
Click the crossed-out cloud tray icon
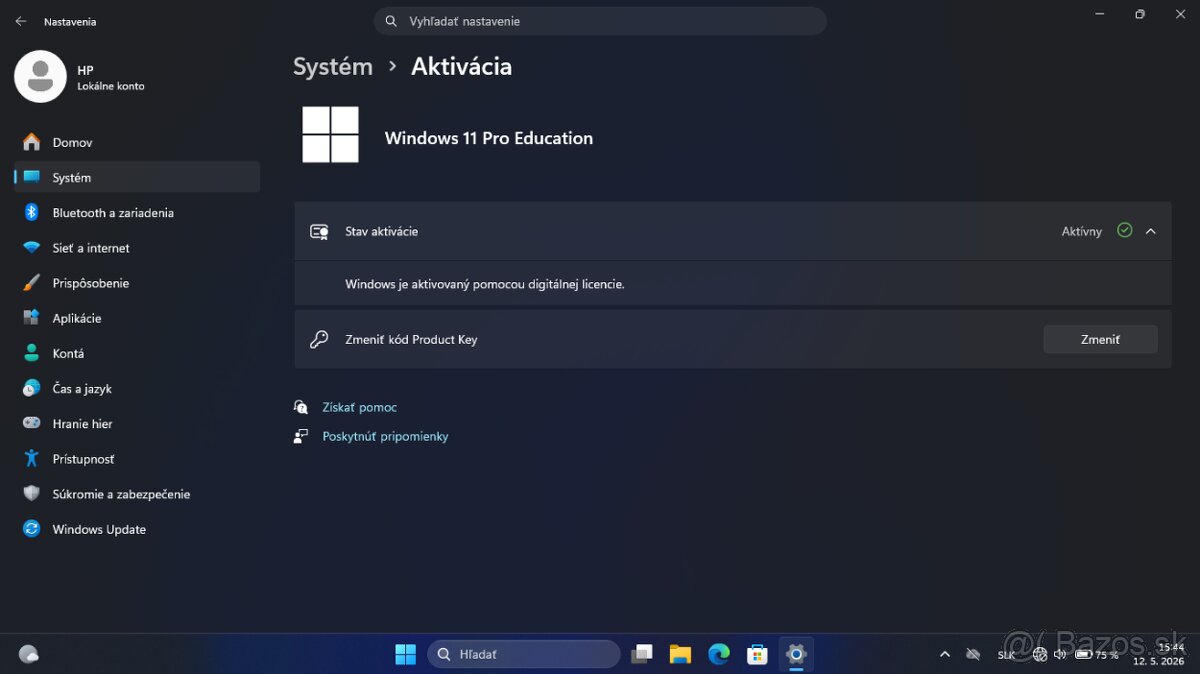point(973,654)
